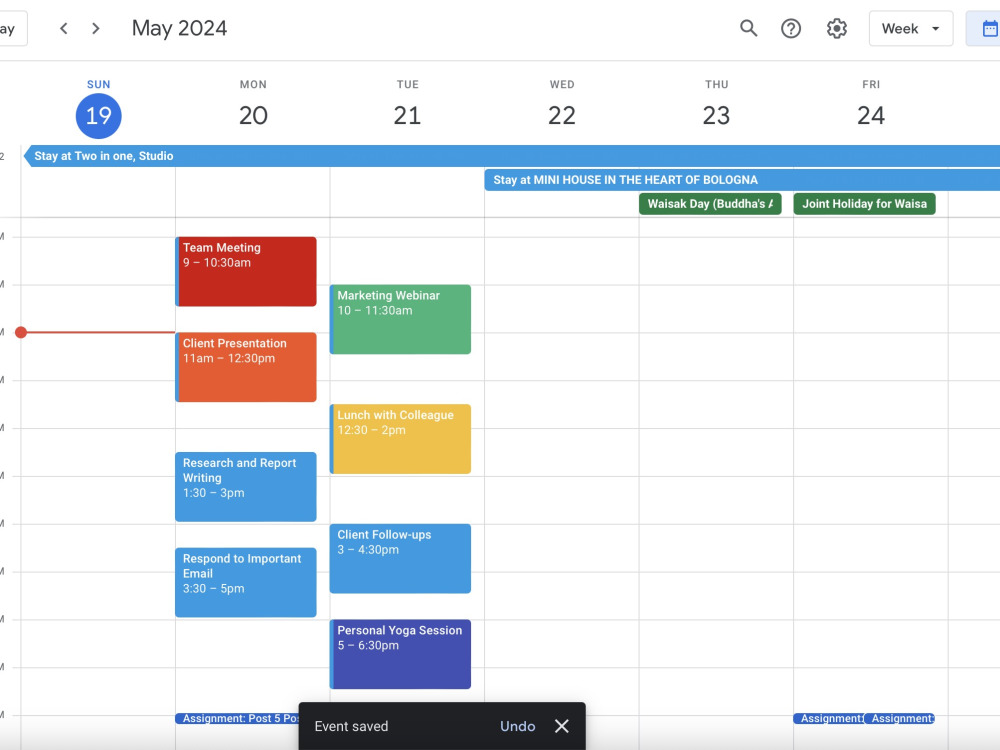
Task: Open the Client Presentation event
Action: coord(245,366)
